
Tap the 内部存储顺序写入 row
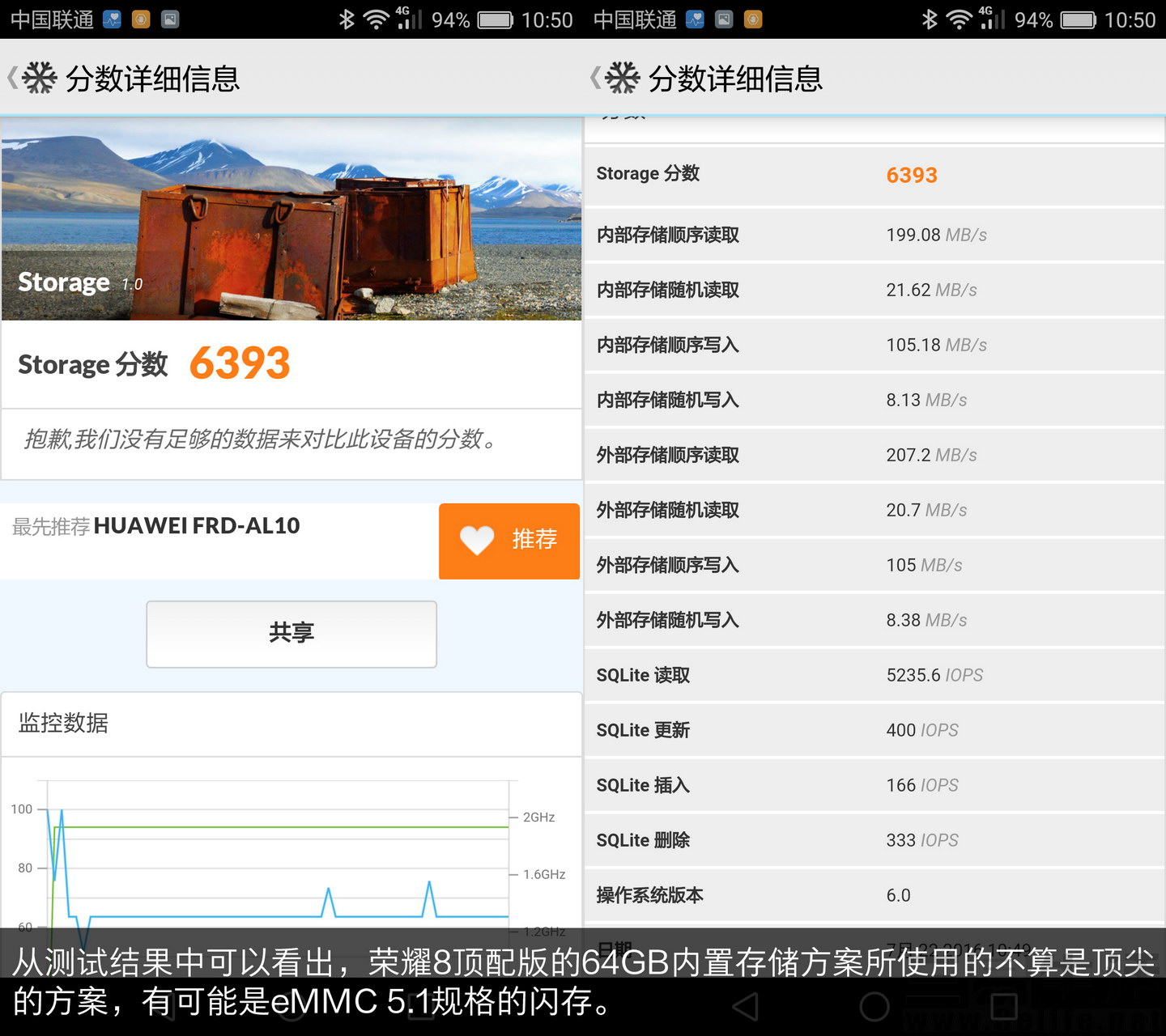click(x=874, y=345)
